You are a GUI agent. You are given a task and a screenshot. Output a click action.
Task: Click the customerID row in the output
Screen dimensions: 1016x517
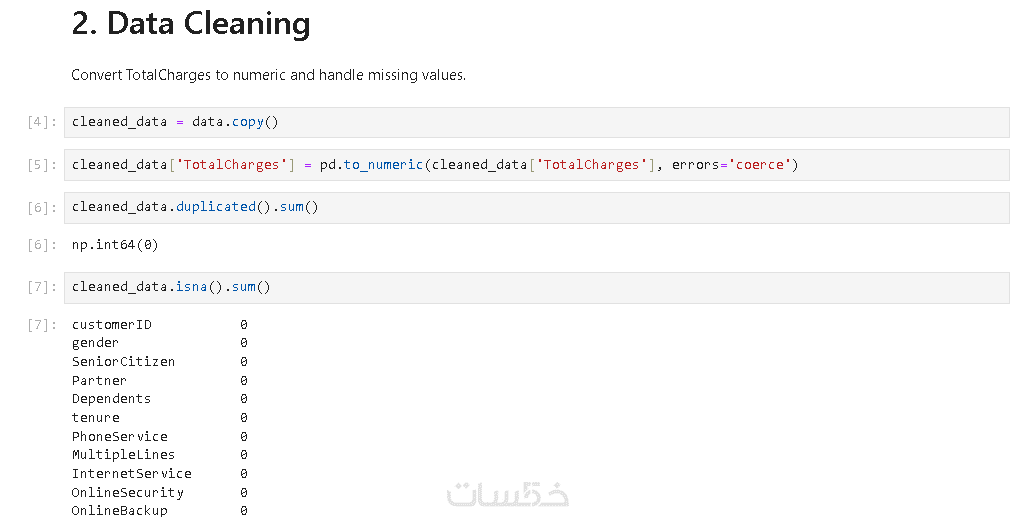tap(111, 325)
